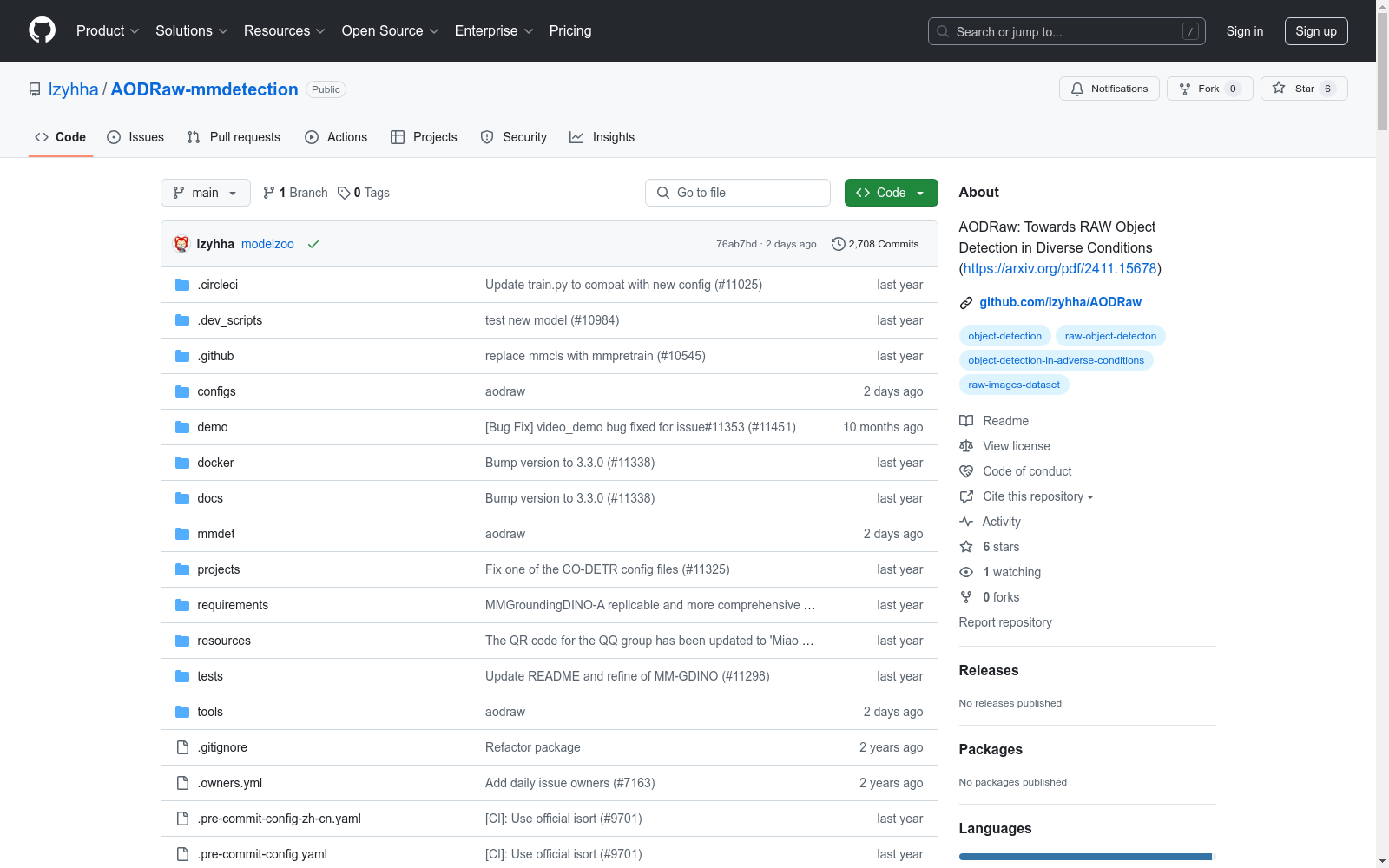Viewport: 1389px width, 868px height.
Task: Click the Sign up button
Action: 1316,31
